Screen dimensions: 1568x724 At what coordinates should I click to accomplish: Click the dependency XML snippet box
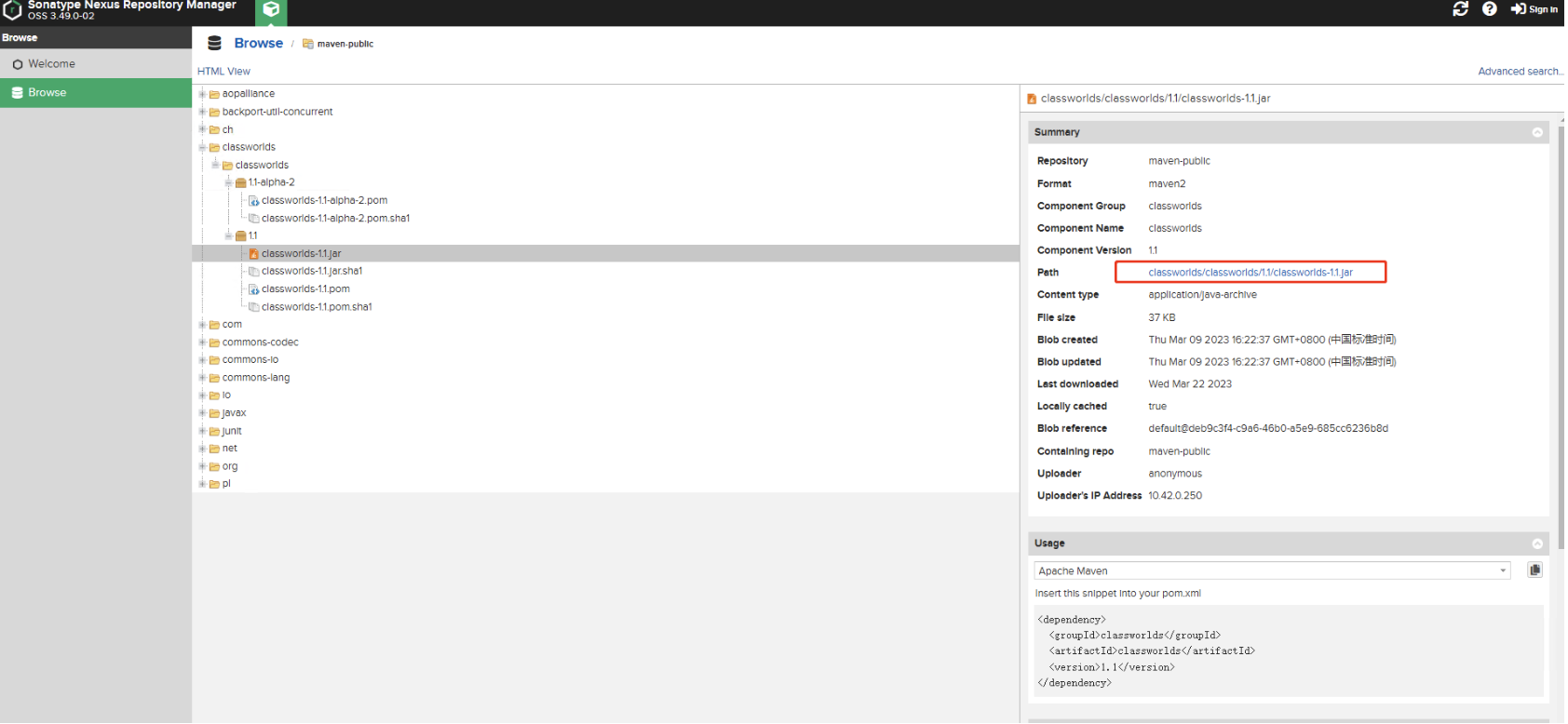[x=1289, y=651]
